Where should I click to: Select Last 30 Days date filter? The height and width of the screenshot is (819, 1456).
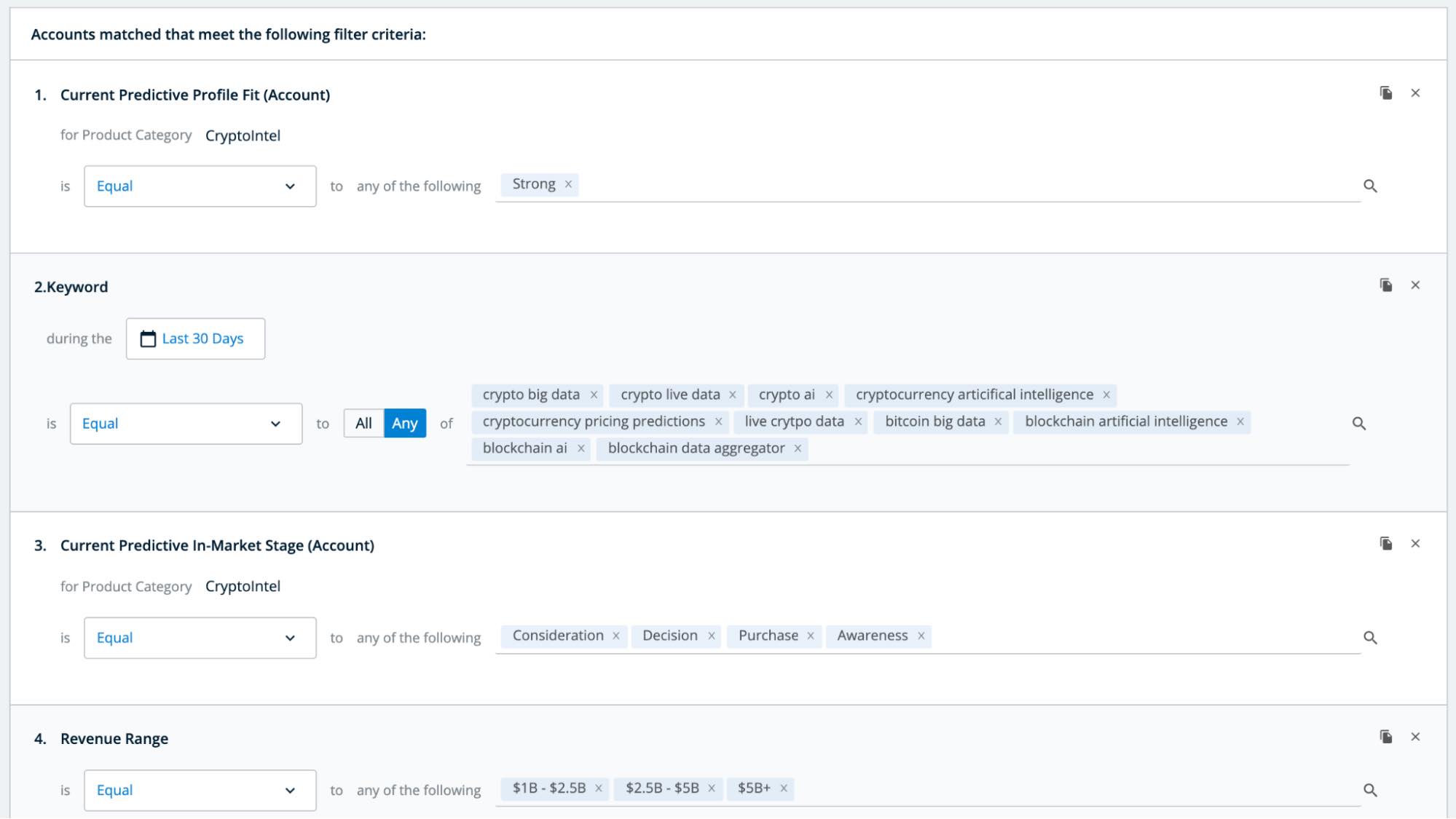click(x=194, y=338)
